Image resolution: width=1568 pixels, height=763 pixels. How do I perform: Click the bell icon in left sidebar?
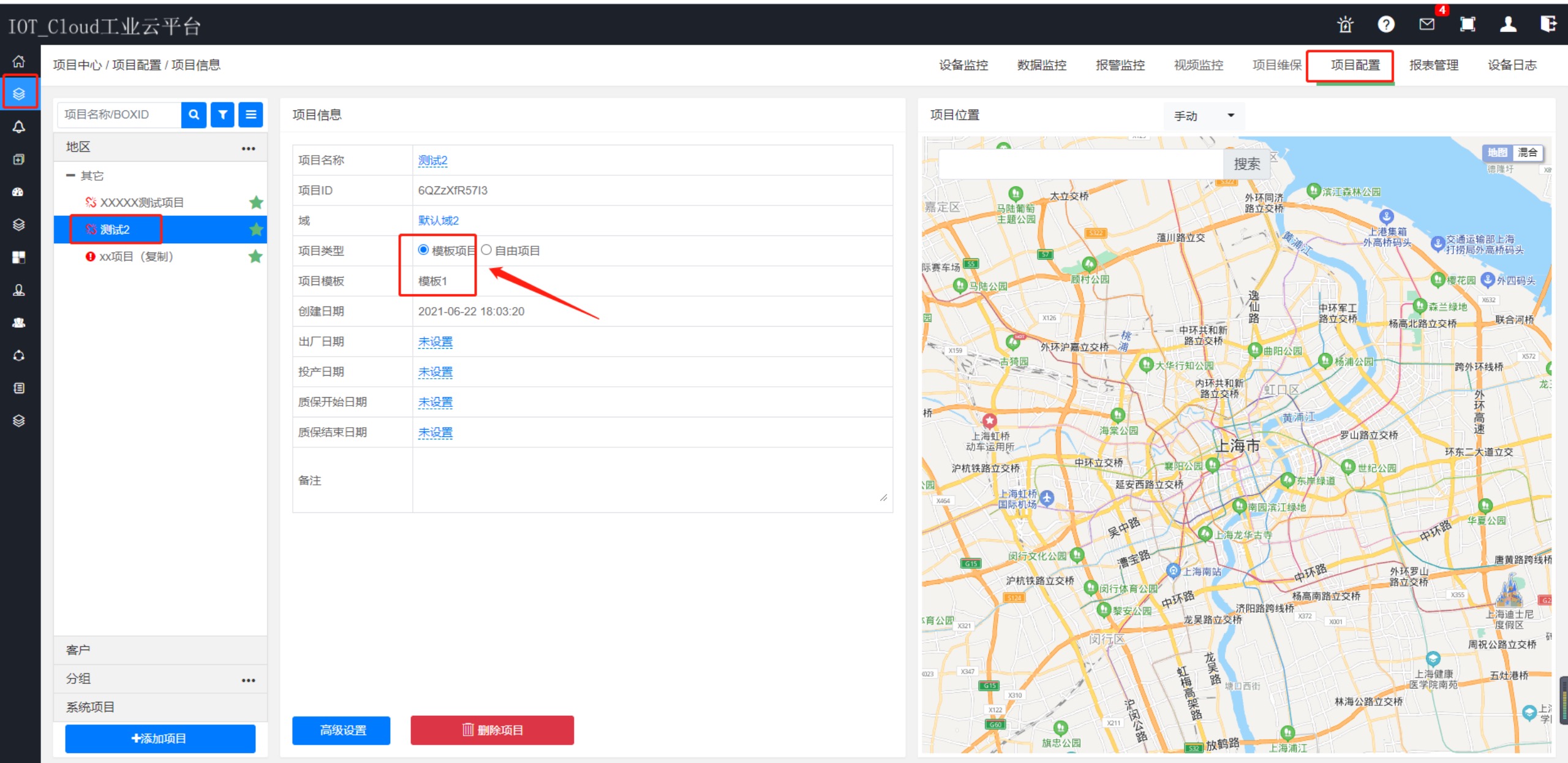coord(19,127)
